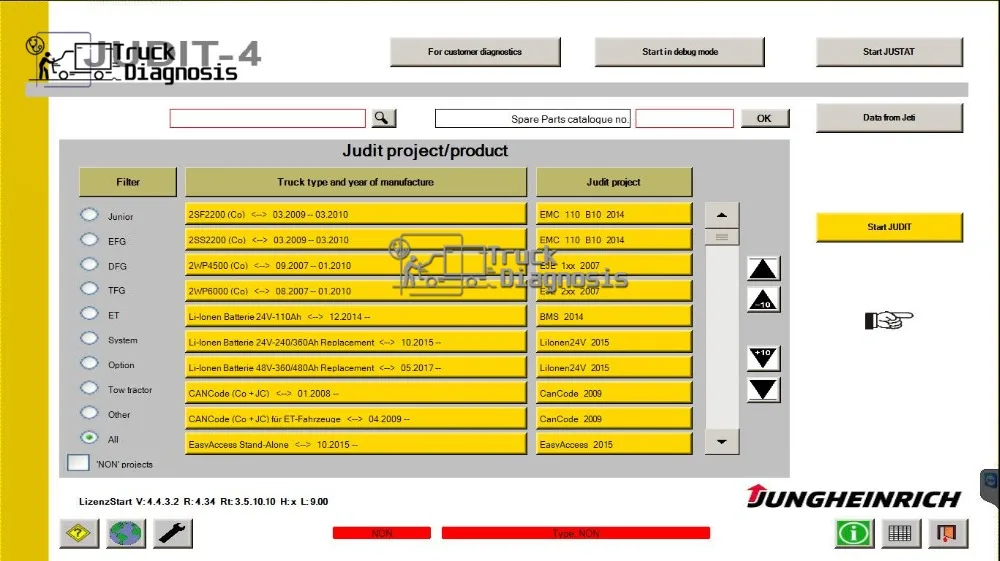Select the EFG filter radio button
The height and width of the screenshot is (561, 1000).
(x=89, y=240)
